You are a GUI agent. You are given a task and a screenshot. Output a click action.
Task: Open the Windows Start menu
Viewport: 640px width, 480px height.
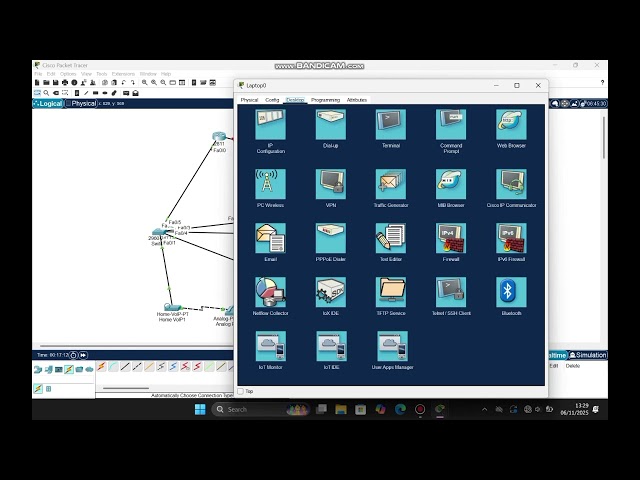200,409
